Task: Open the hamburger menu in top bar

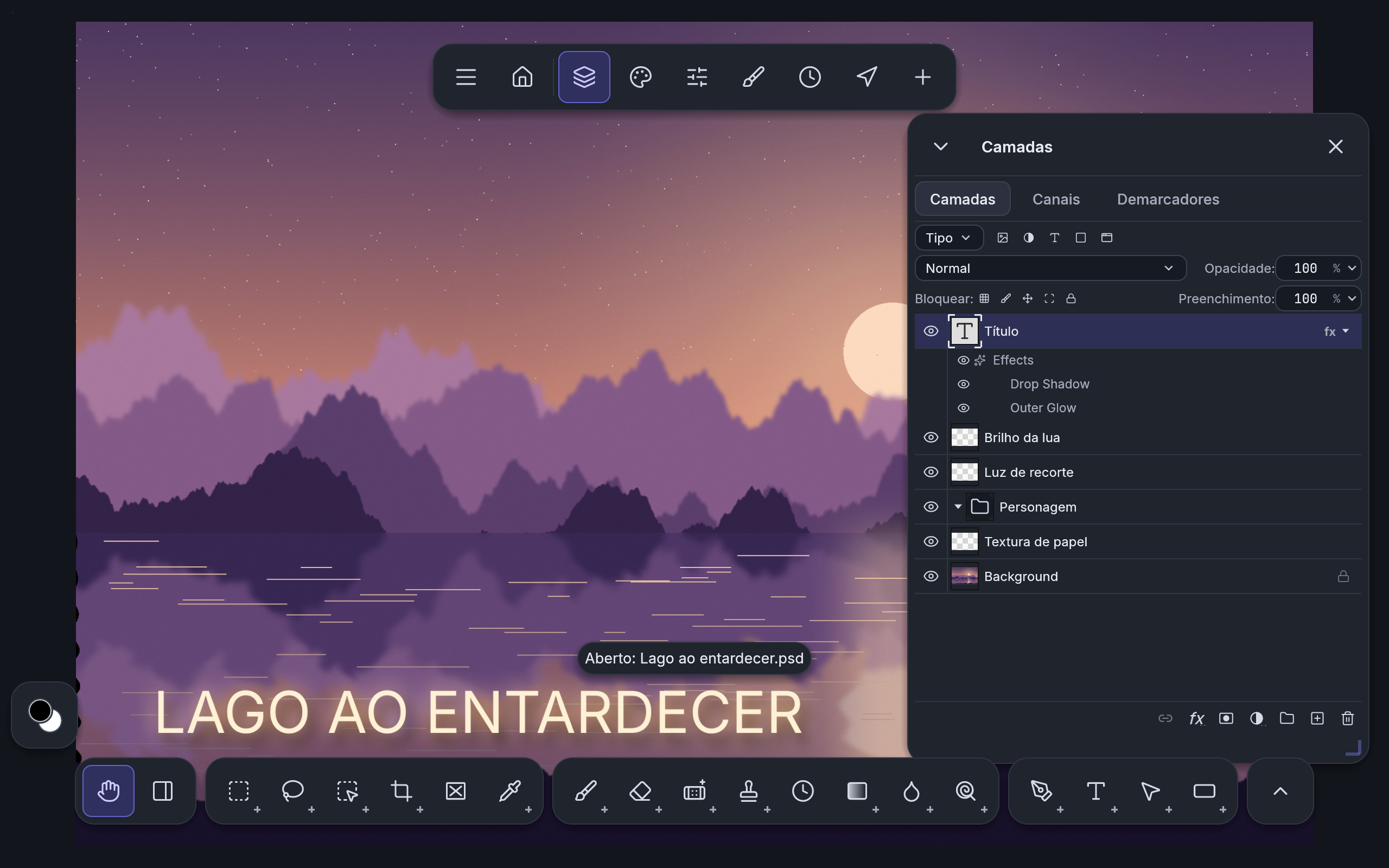Action: [x=466, y=77]
